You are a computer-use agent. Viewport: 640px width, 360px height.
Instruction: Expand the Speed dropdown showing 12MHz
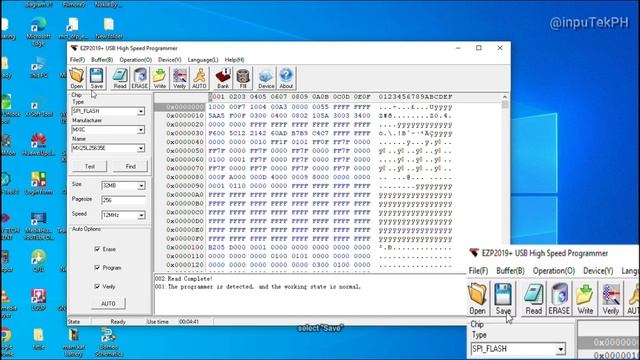(x=141, y=215)
